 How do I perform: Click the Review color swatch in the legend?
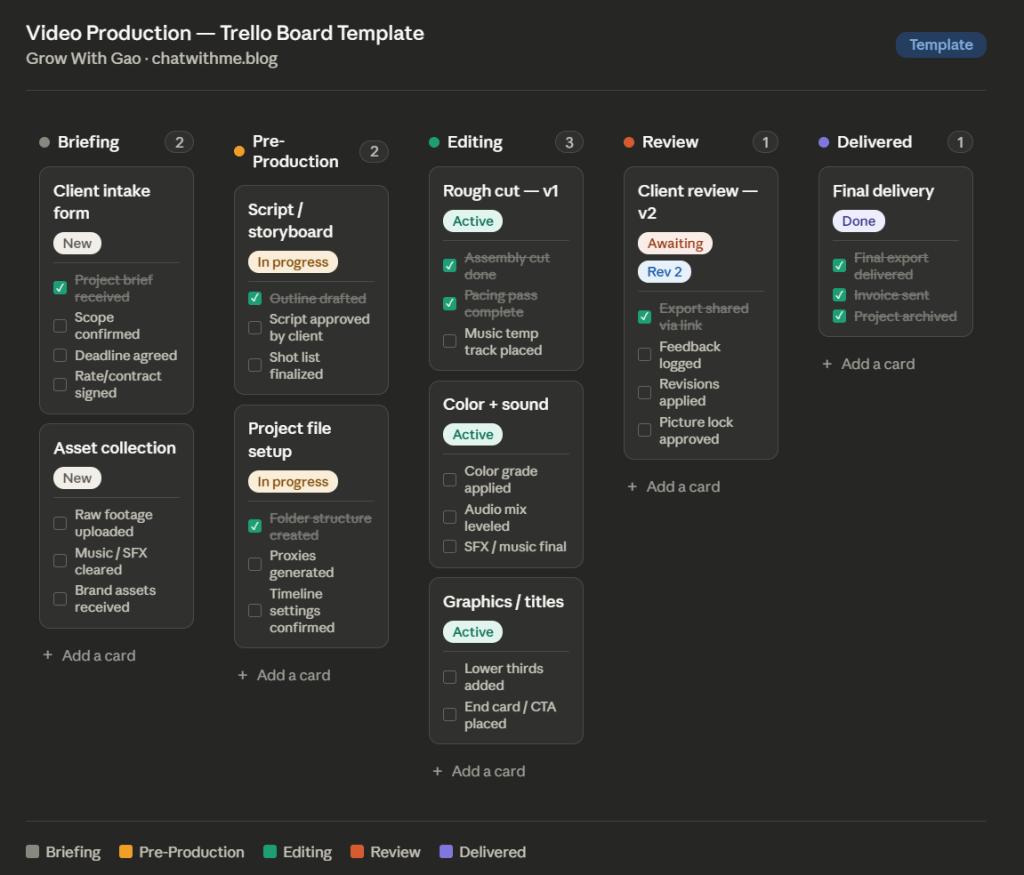pos(357,852)
